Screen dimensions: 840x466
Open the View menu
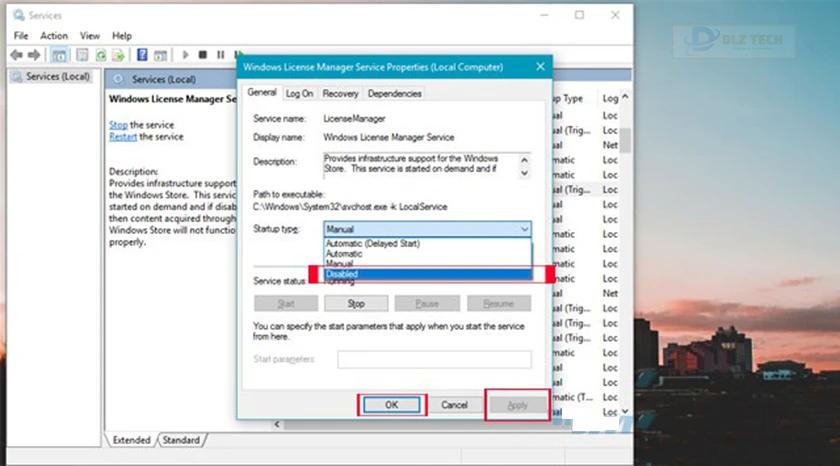pyautogui.click(x=89, y=36)
